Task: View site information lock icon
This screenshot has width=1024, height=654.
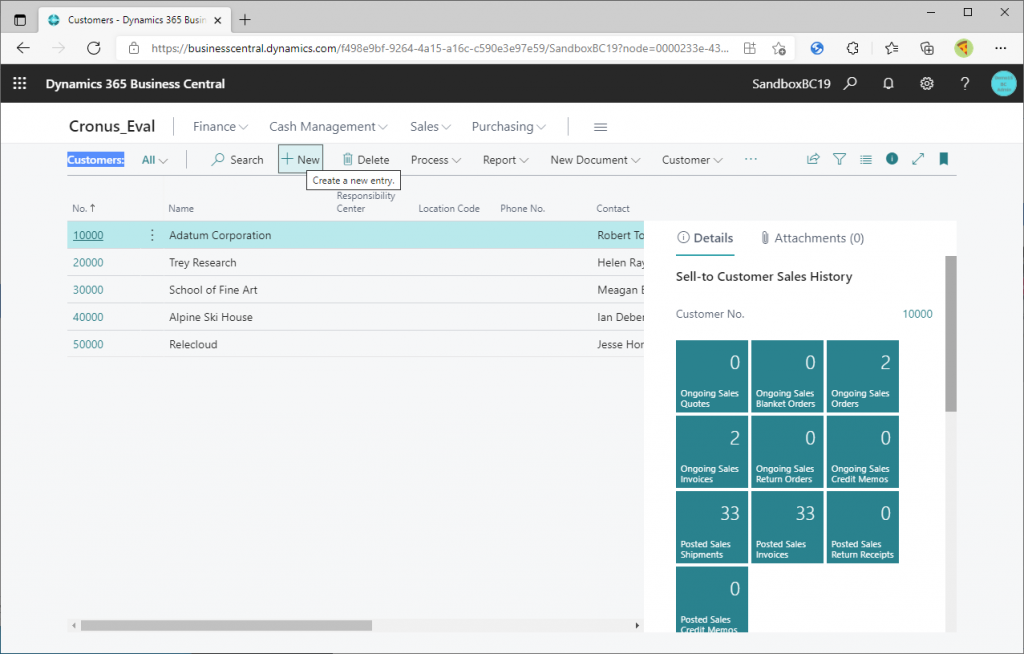Action: tap(134, 48)
